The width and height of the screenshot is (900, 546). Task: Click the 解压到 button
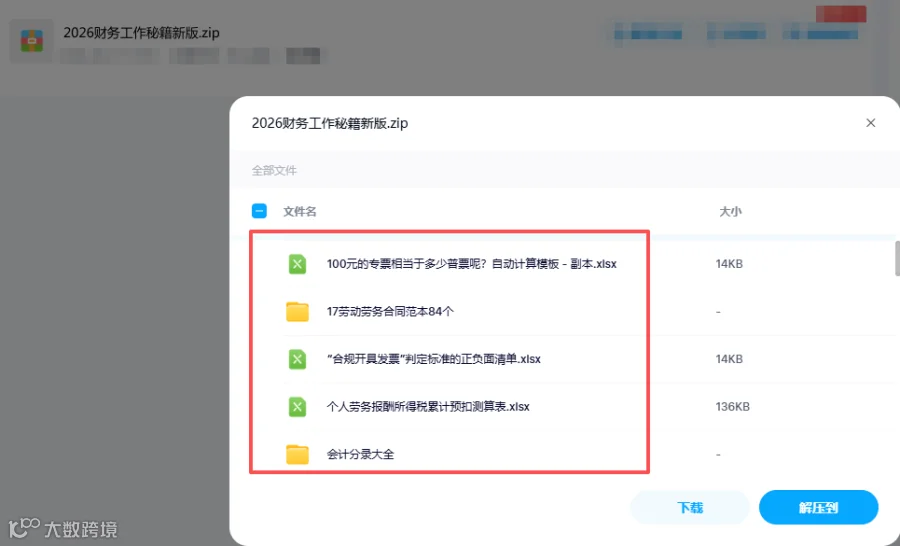point(818,508)
